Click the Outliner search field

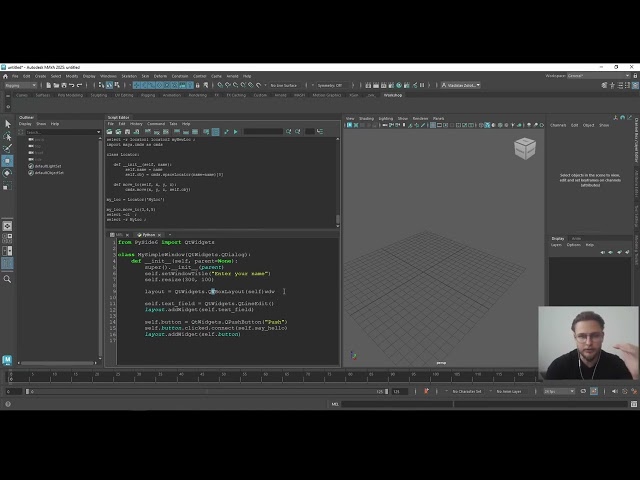point(60,132)
